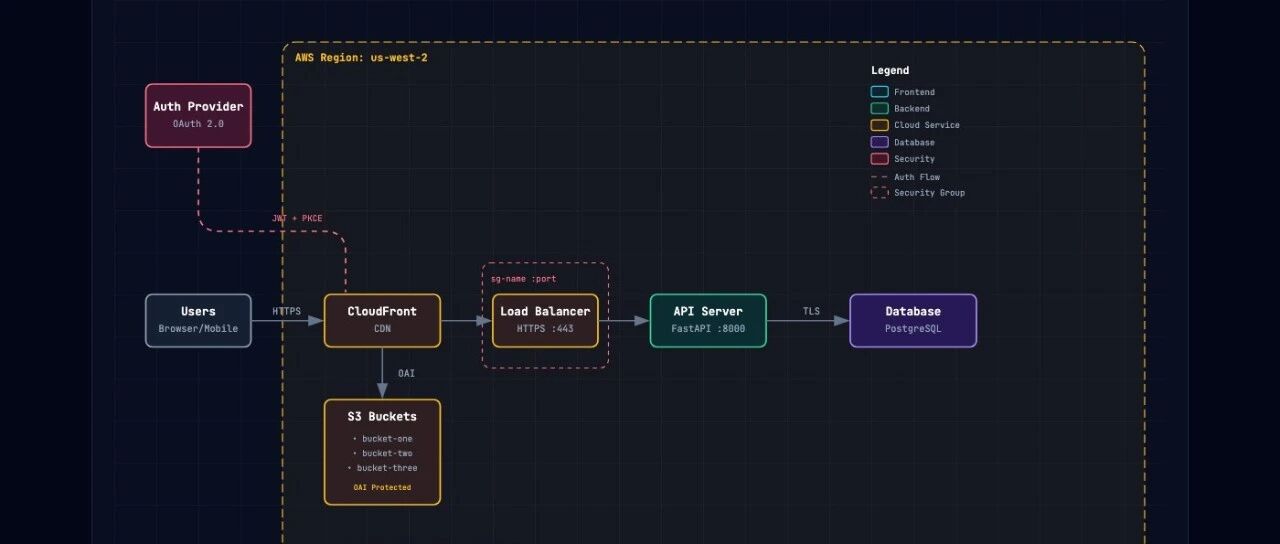
Task: Click the "Security Group" legend text
Action: point(930,193)
